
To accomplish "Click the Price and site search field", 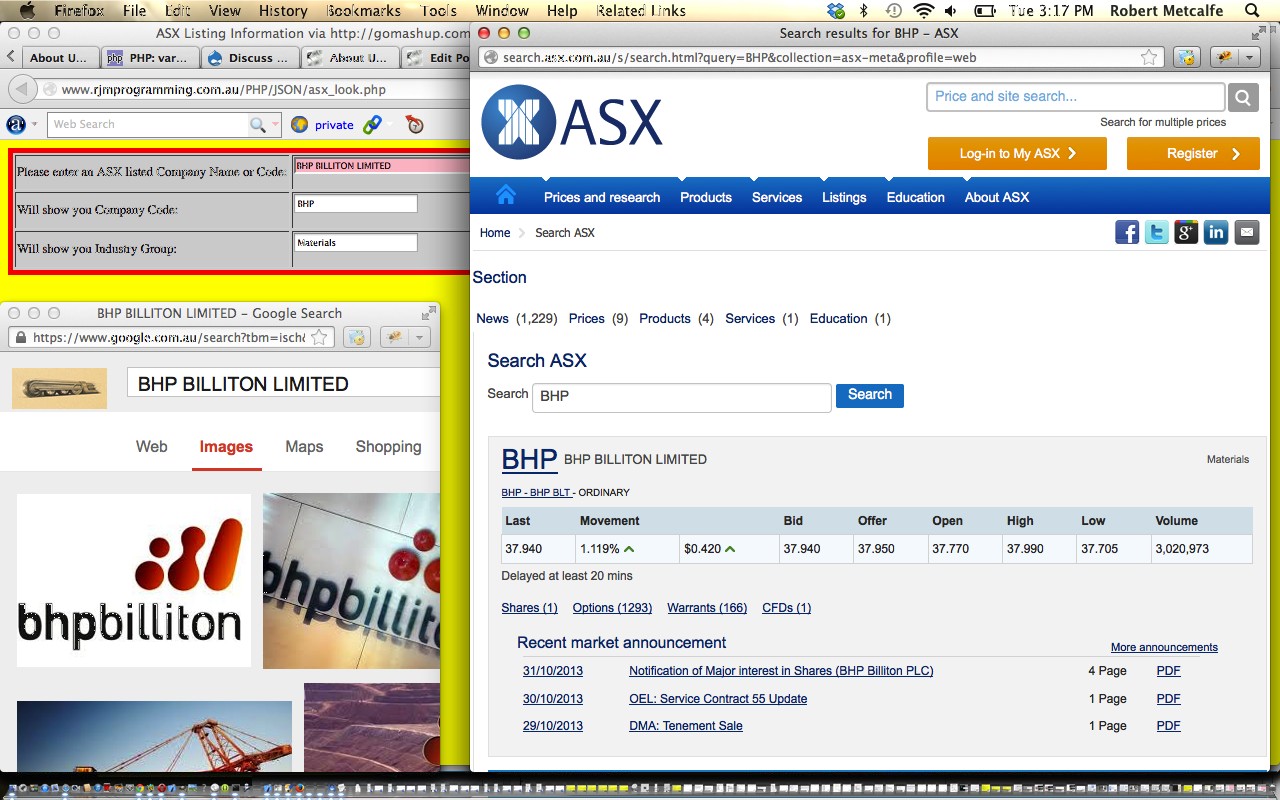I will [1075, 97].
